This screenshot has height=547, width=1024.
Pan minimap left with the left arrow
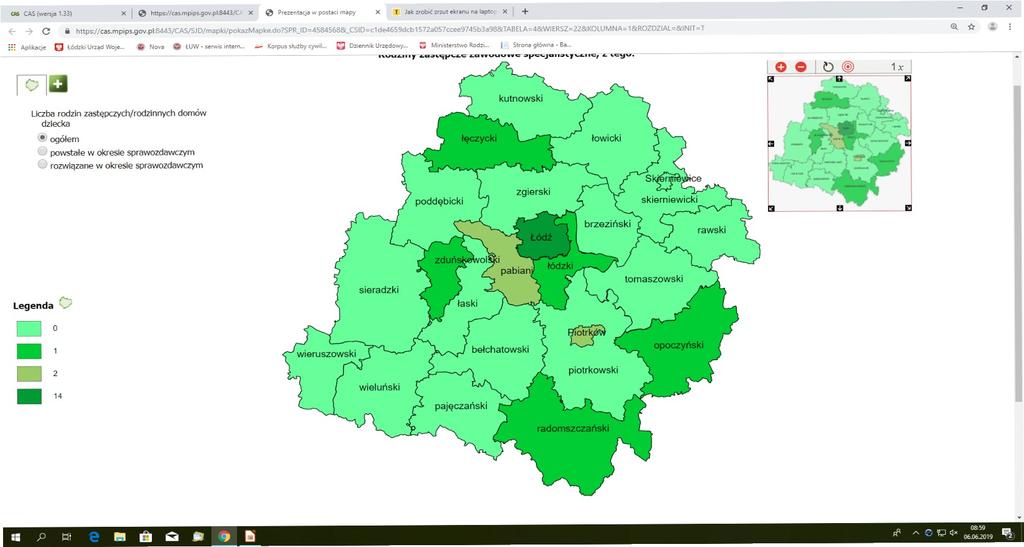[771, 144]
